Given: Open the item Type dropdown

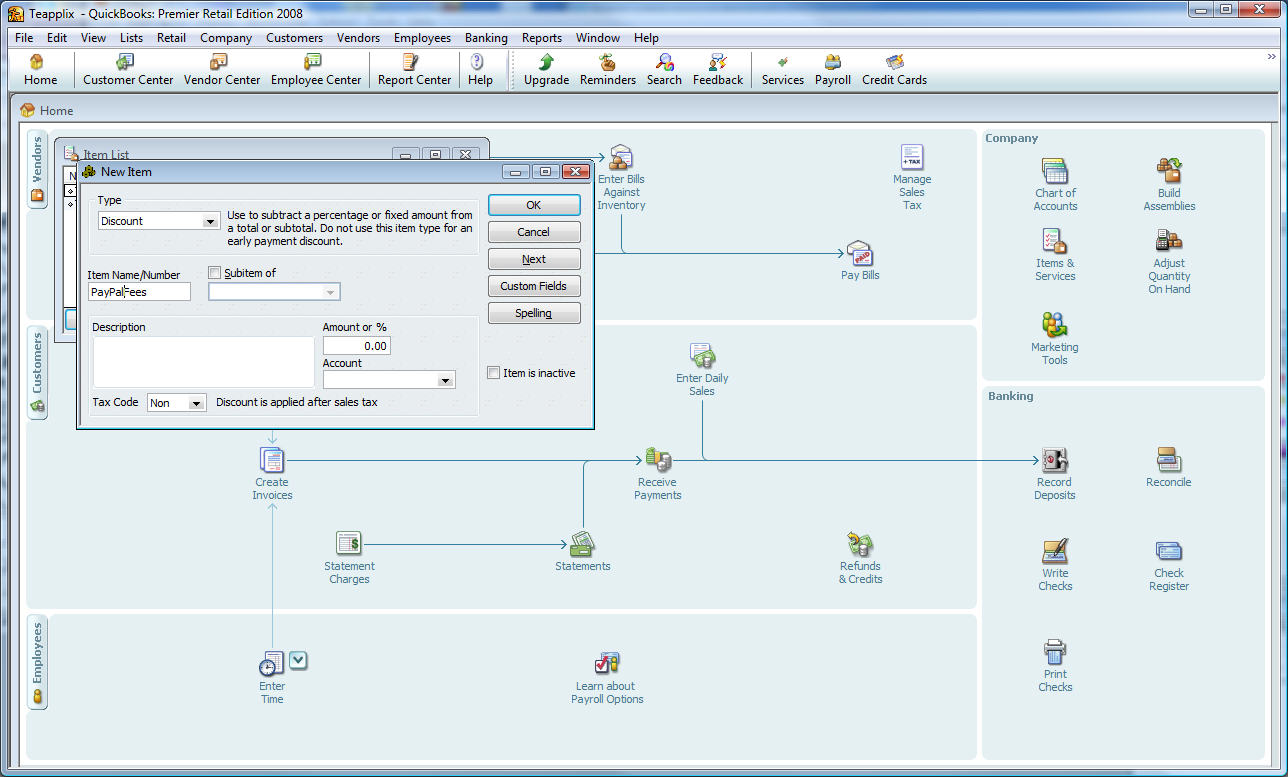Looking at the screenshot, I should pos(211,221).
